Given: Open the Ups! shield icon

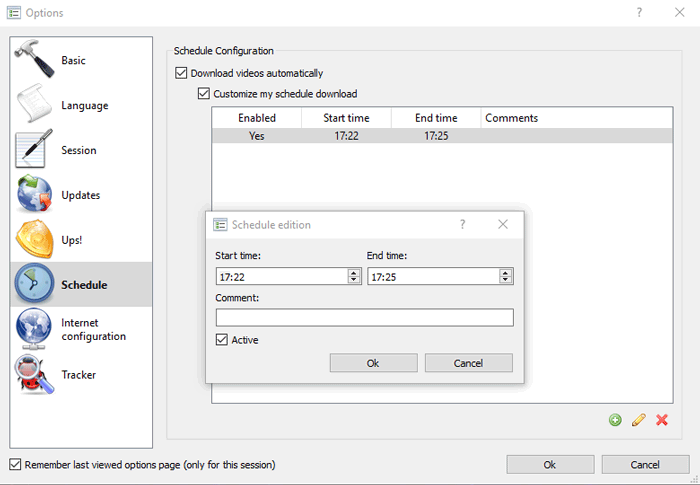Looking at the screenshot, I should point(34,239).
